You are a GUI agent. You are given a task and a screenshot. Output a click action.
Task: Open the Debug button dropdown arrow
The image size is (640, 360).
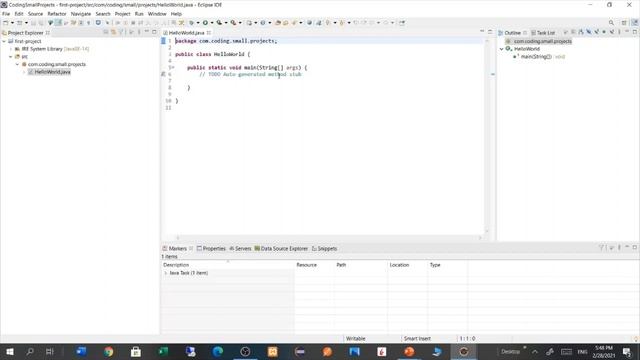(x=198, y=23)
